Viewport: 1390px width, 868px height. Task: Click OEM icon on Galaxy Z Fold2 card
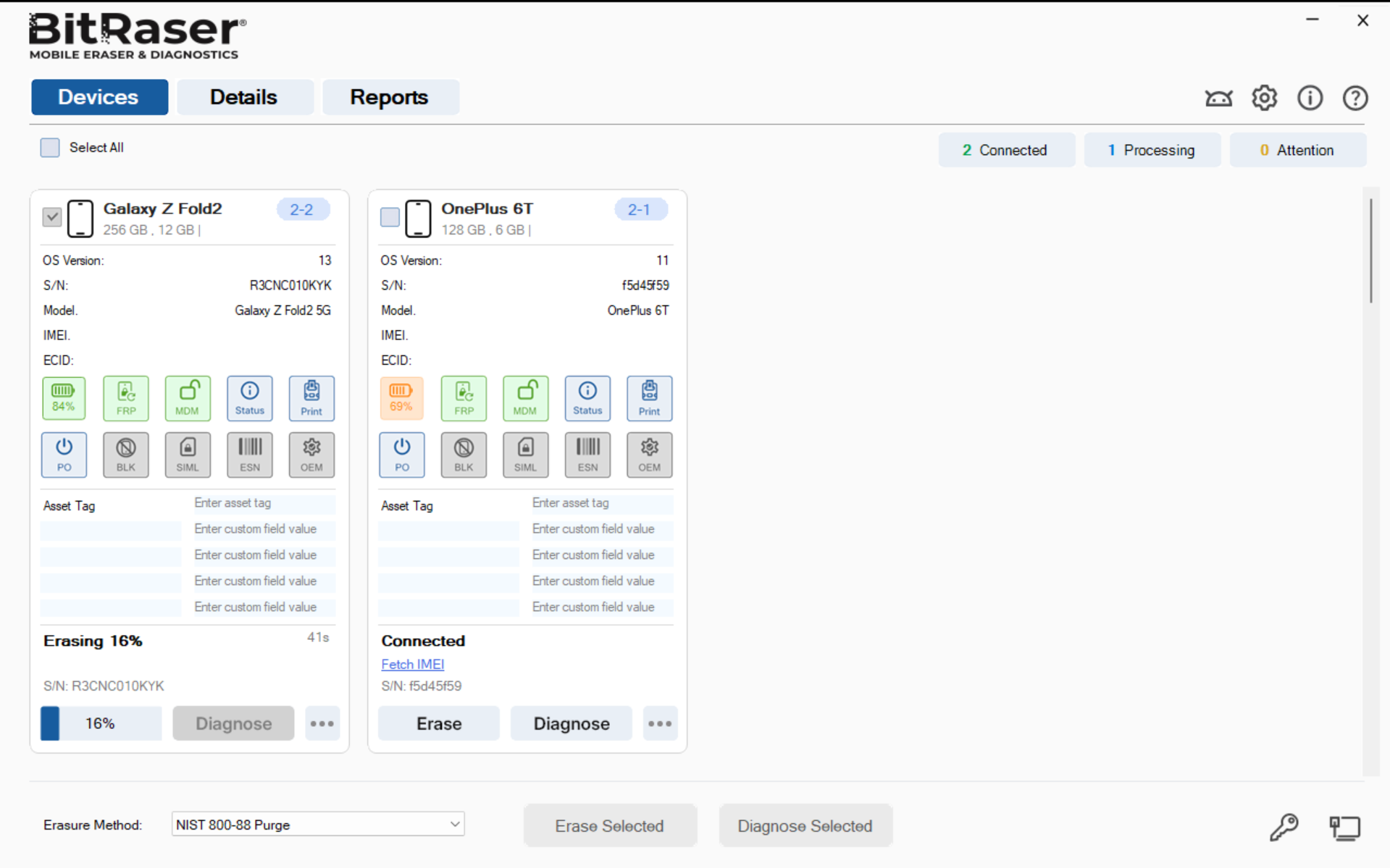[x=311, y=455]
